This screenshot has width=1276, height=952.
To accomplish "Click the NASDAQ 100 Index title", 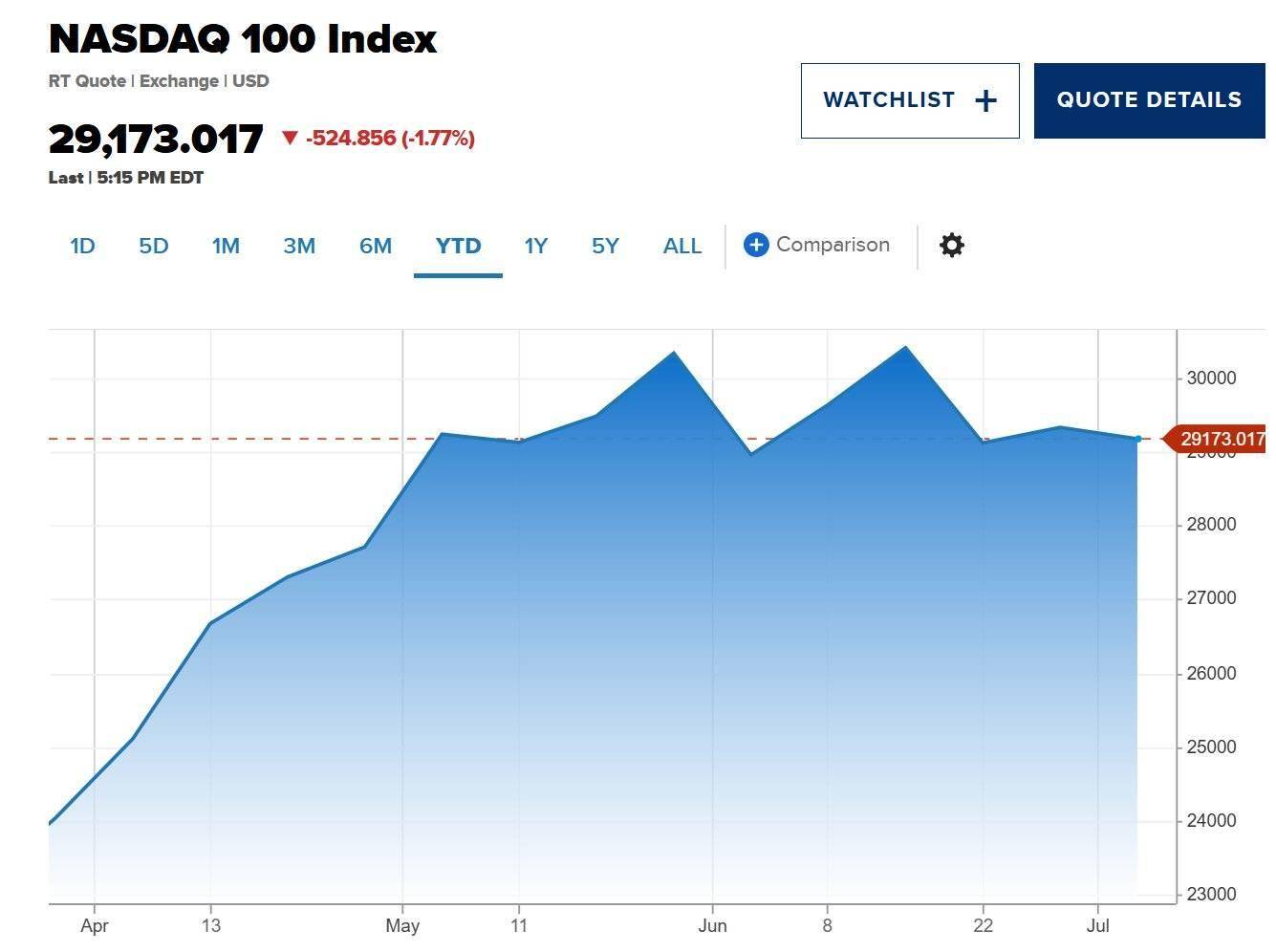I will pyautogui.click(x=243, y=39).
